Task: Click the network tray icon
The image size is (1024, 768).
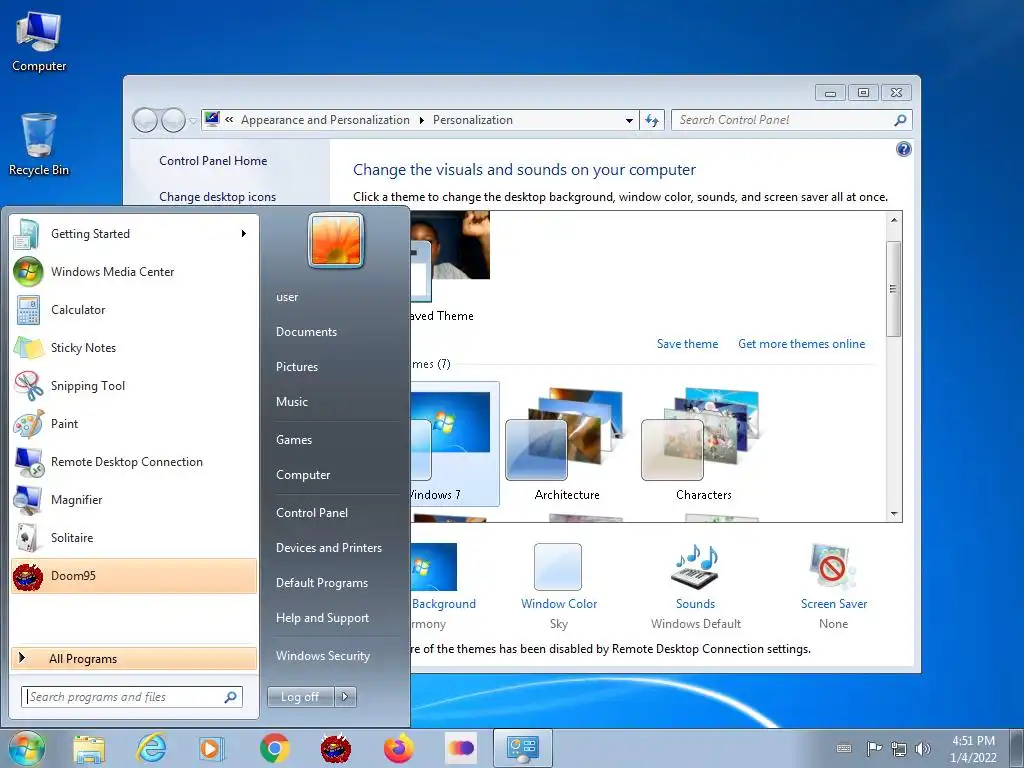Action: [899, 748]
